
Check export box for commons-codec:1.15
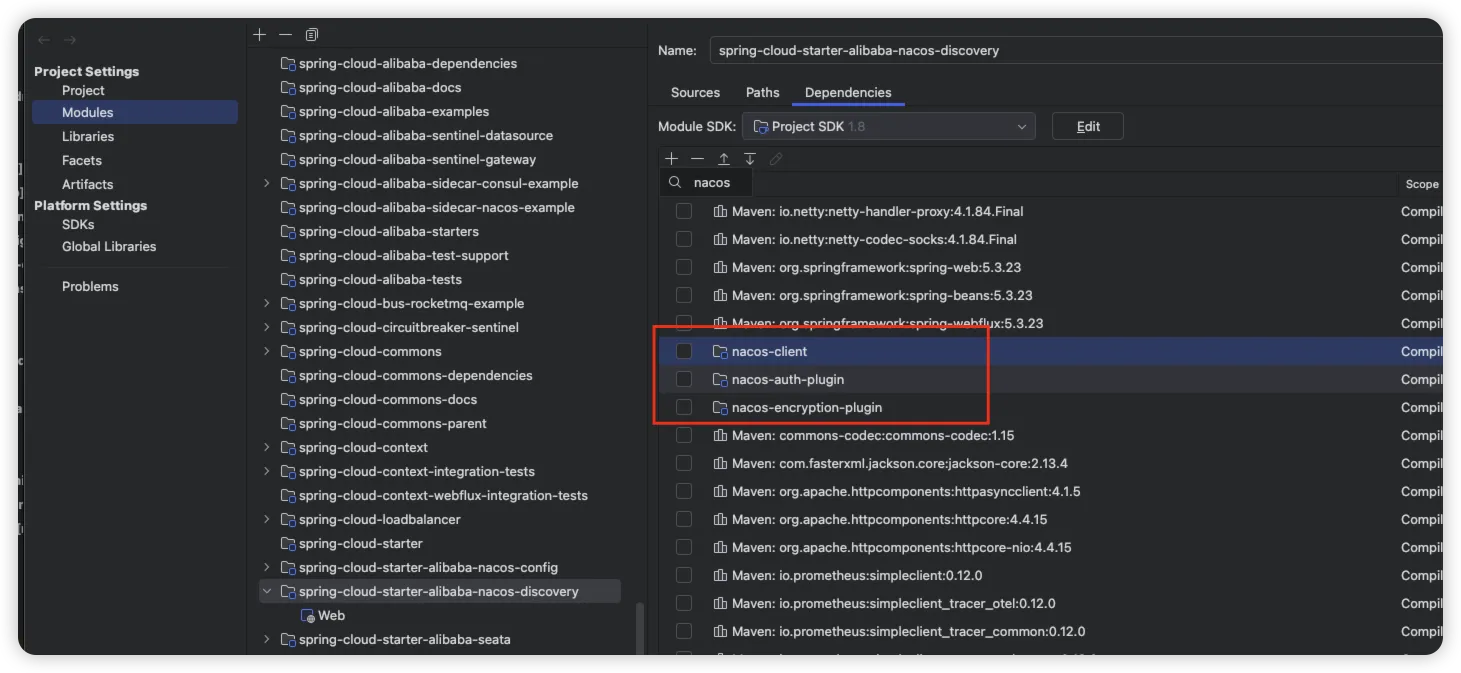point(684,435)
